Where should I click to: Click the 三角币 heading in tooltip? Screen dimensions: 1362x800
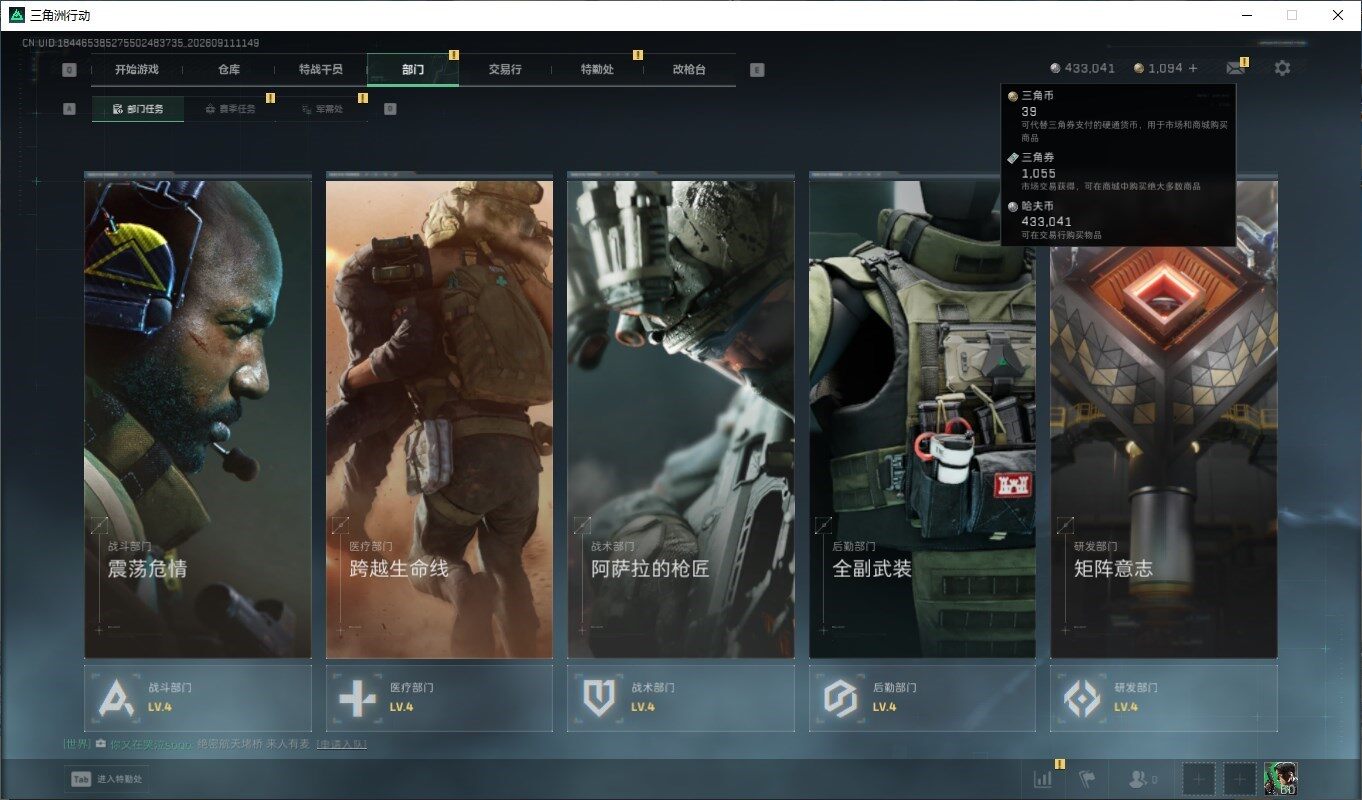tap(1037, 95)
